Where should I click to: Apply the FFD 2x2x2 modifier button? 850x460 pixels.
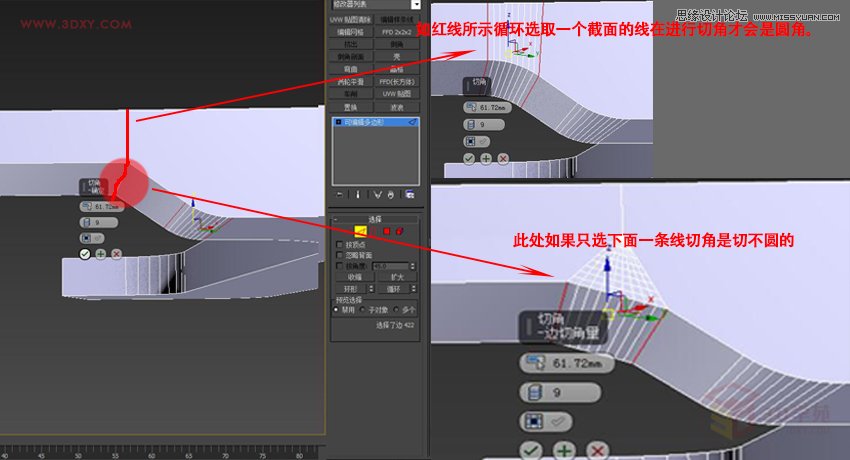[x=397, y=32]
